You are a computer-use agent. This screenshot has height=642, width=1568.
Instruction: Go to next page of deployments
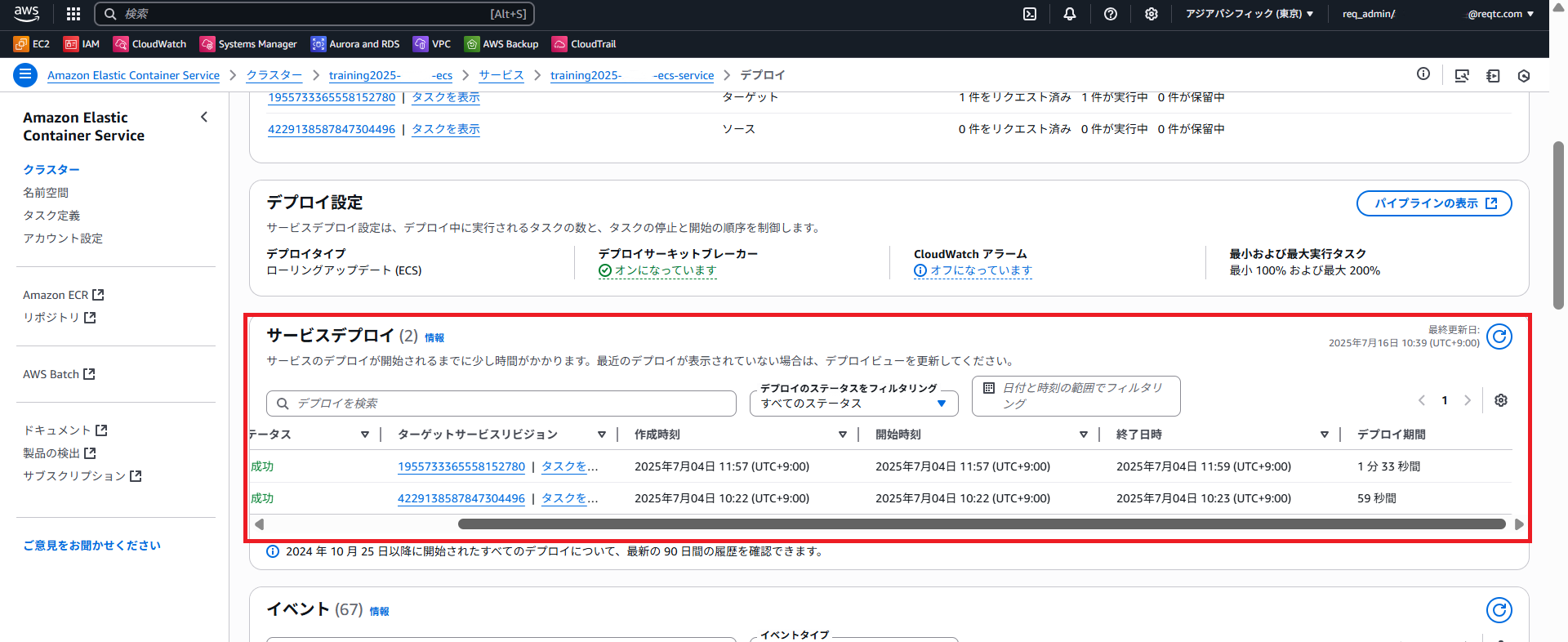click(x=1468, y=400)
